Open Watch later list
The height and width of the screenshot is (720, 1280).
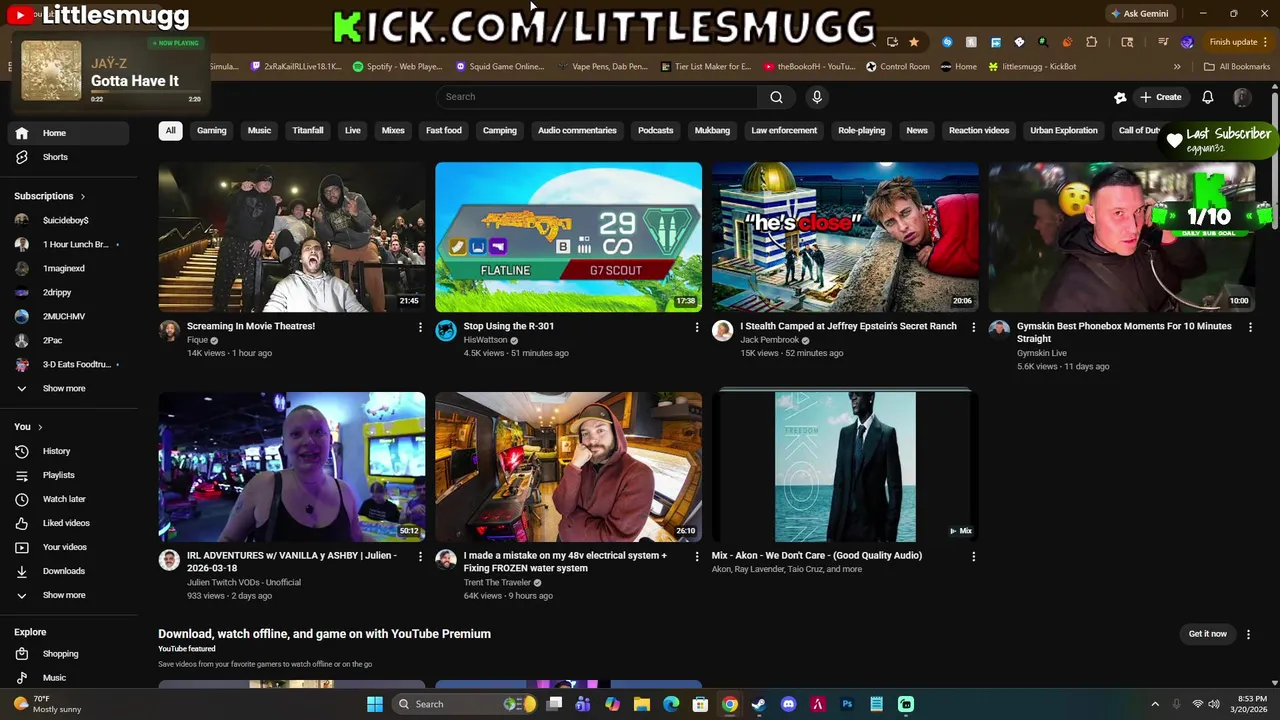69,499
